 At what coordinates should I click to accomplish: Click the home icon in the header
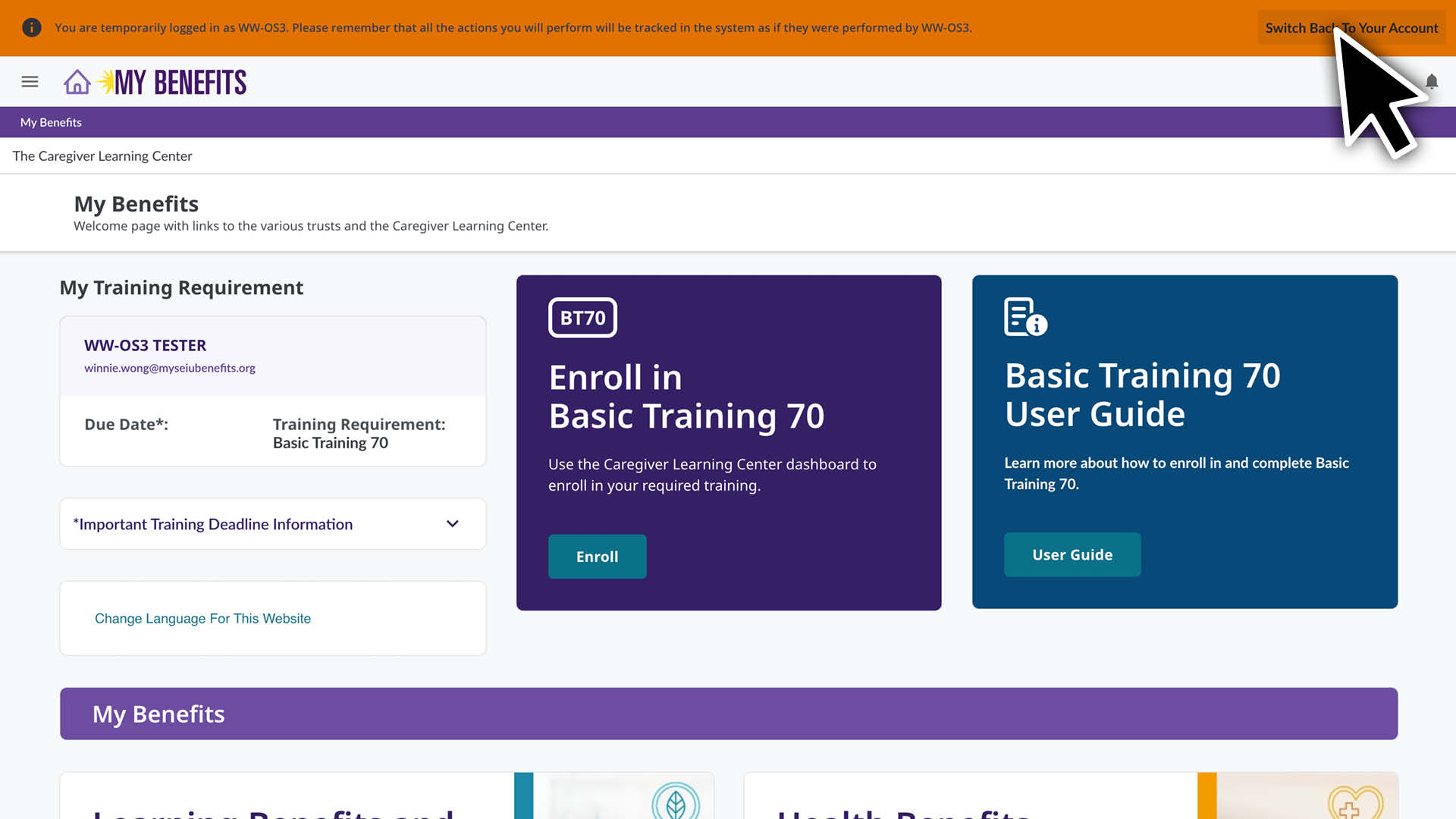click(76, 82)
